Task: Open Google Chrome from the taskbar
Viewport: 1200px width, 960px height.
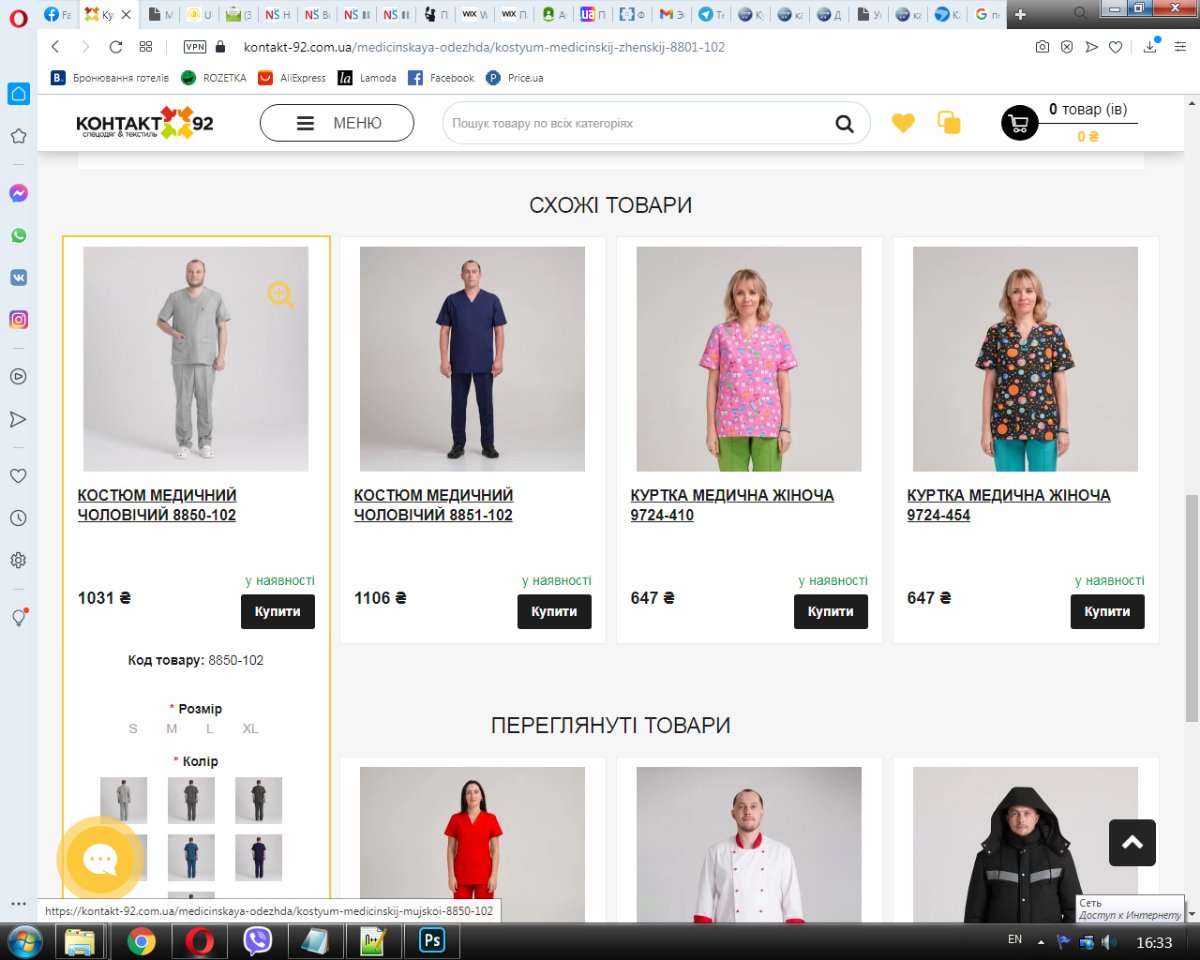Action: (x=141, y=941)
